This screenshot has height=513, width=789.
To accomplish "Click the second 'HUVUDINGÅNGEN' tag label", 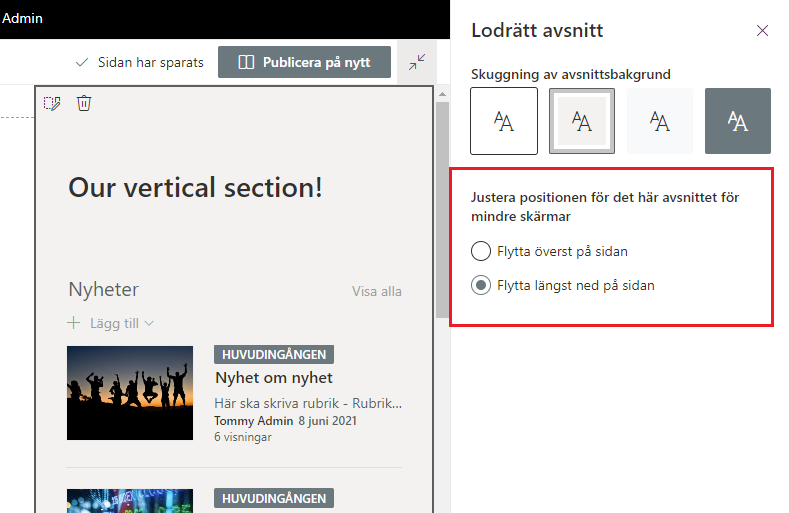I will (x=274, y=498).
